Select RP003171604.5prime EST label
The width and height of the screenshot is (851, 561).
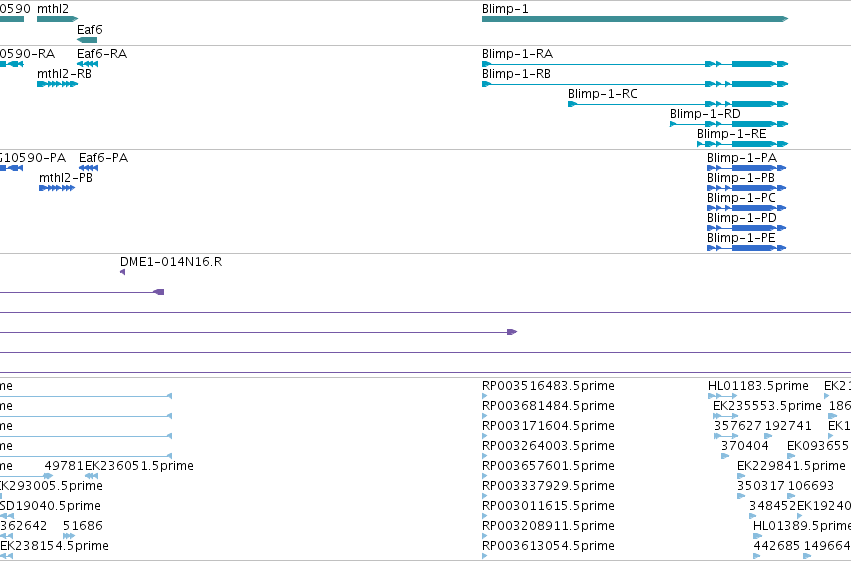click(548, 426)
